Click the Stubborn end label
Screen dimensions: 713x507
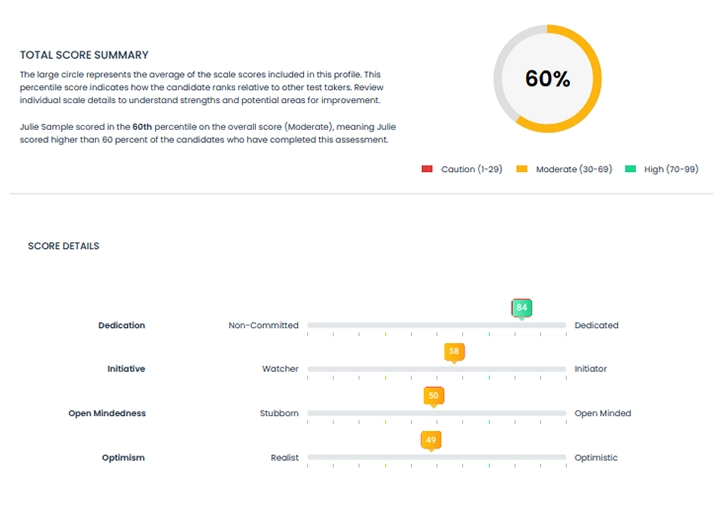(x=279, y=413)
